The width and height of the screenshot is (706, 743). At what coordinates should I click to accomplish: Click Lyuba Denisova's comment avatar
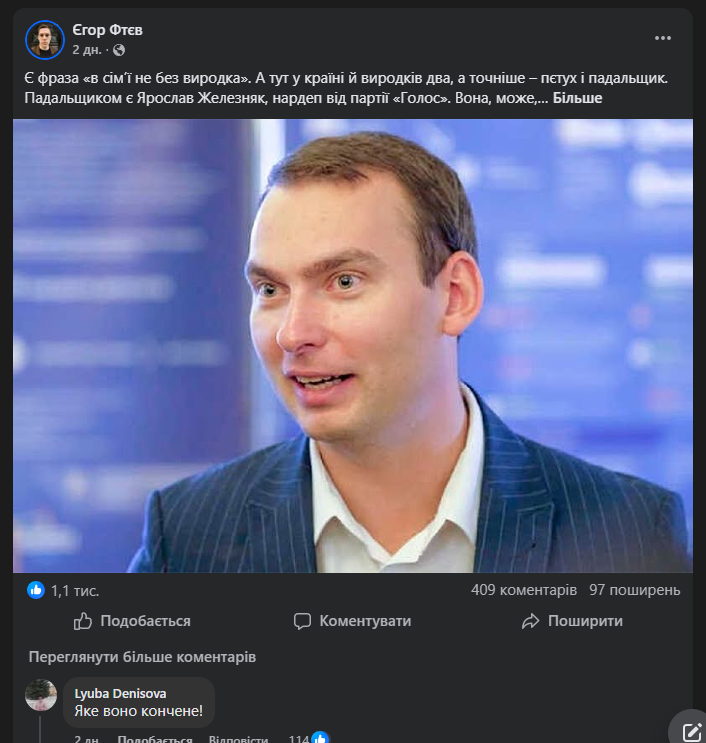(41, 695)
